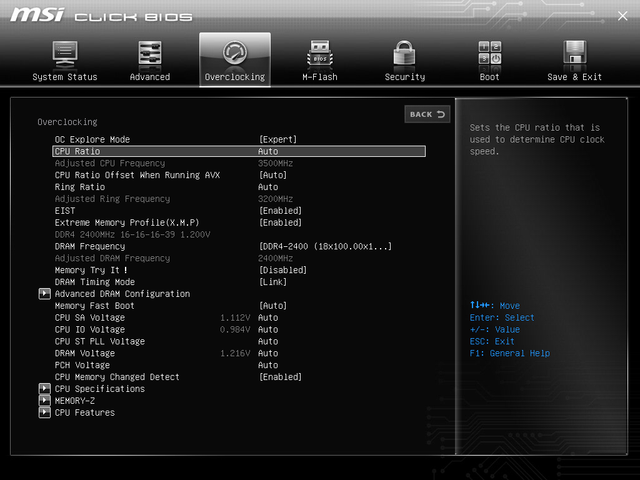Viewport: 640px width, 480px height.
Task: Click the Adjusted DRAM Frequency 2400MHz value
Action: tap(276, 258)
